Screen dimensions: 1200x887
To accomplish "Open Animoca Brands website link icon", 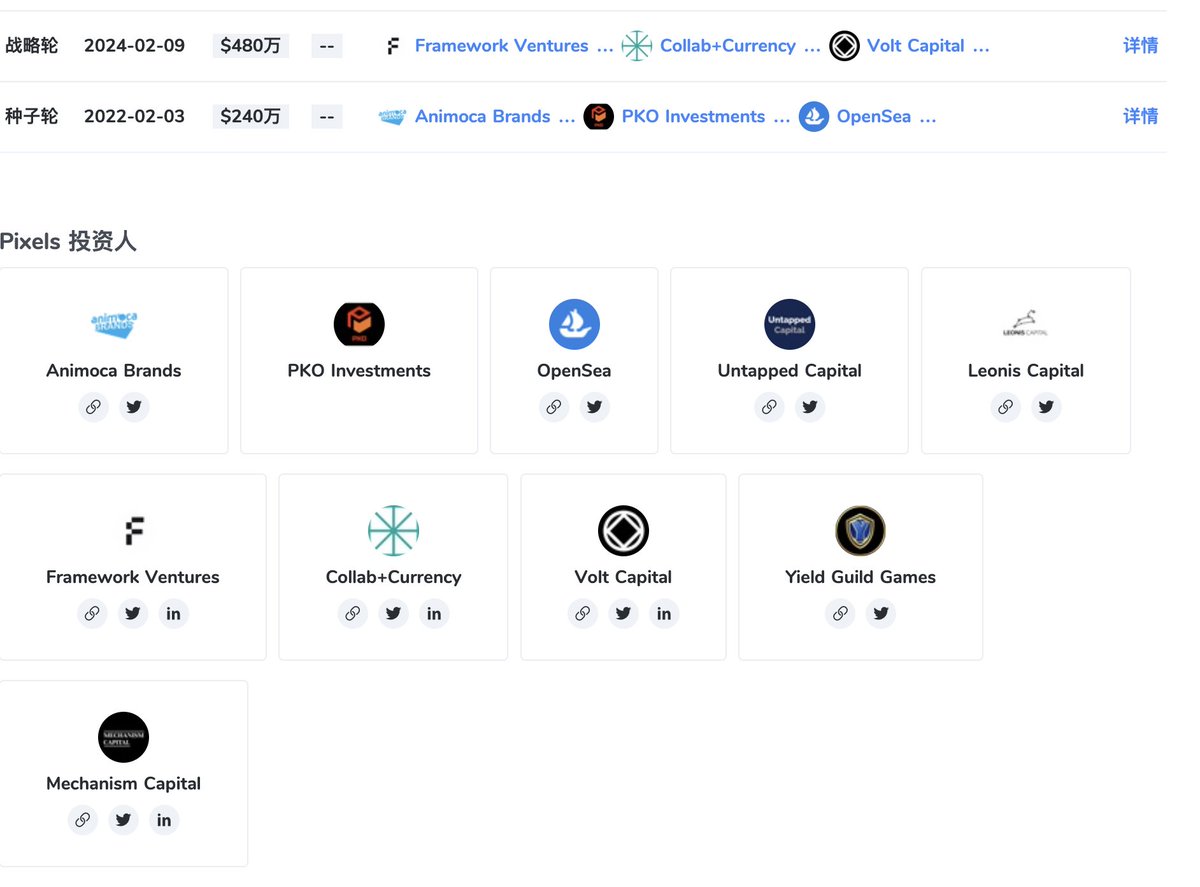I will pos(93,407).
